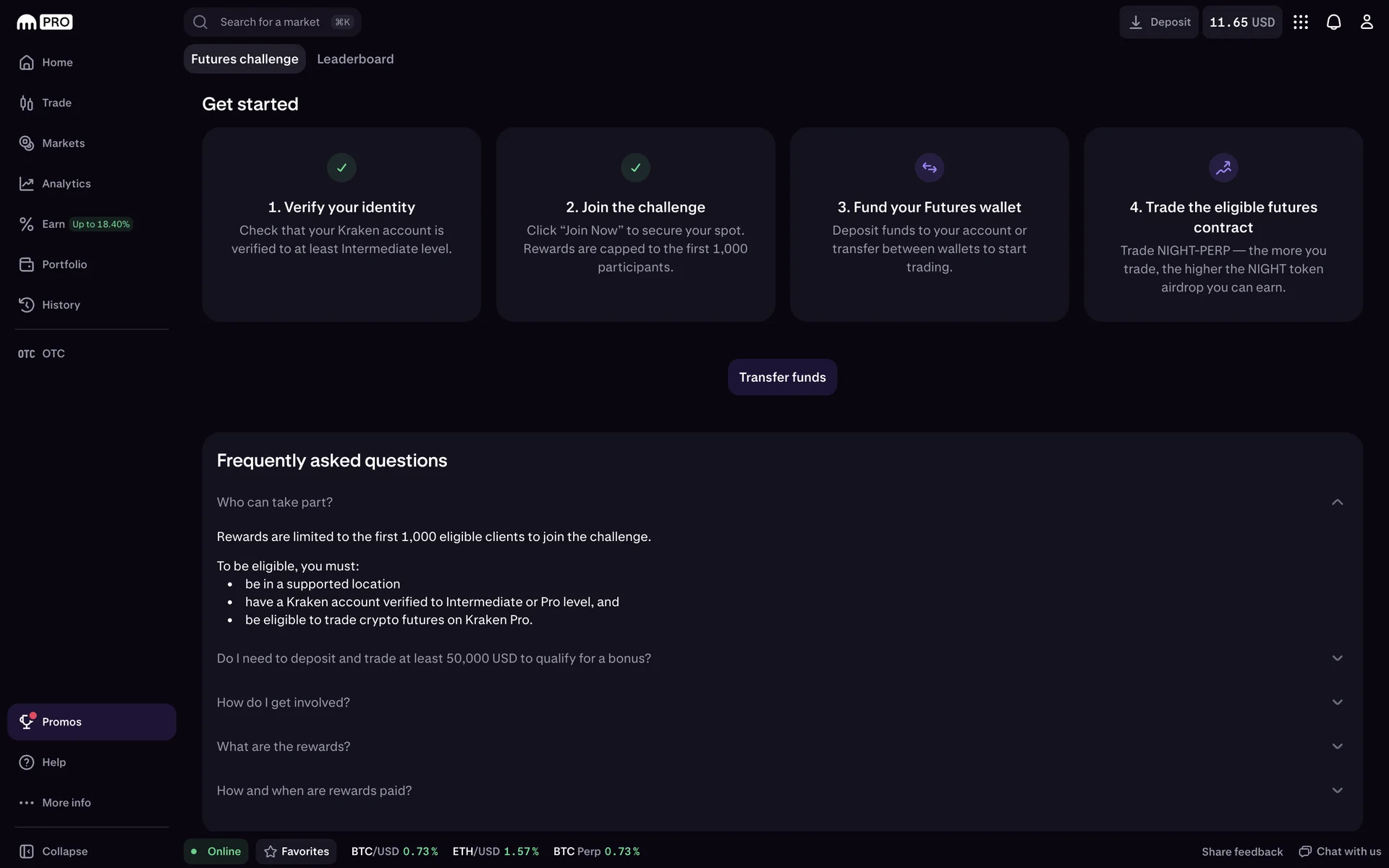
Task: Open History in the sidebar
Action: pyautogui.click(x=61, y=305)
